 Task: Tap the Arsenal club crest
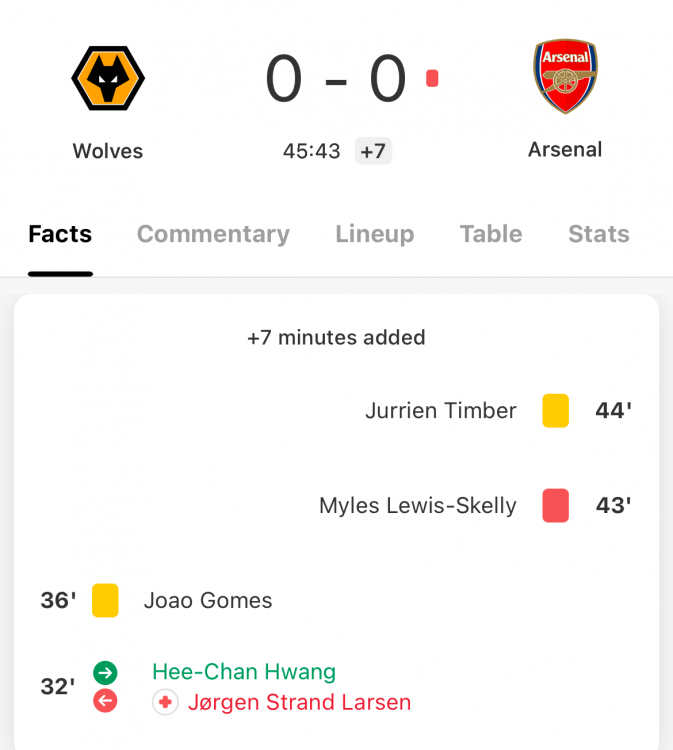[x=565, y=77]
